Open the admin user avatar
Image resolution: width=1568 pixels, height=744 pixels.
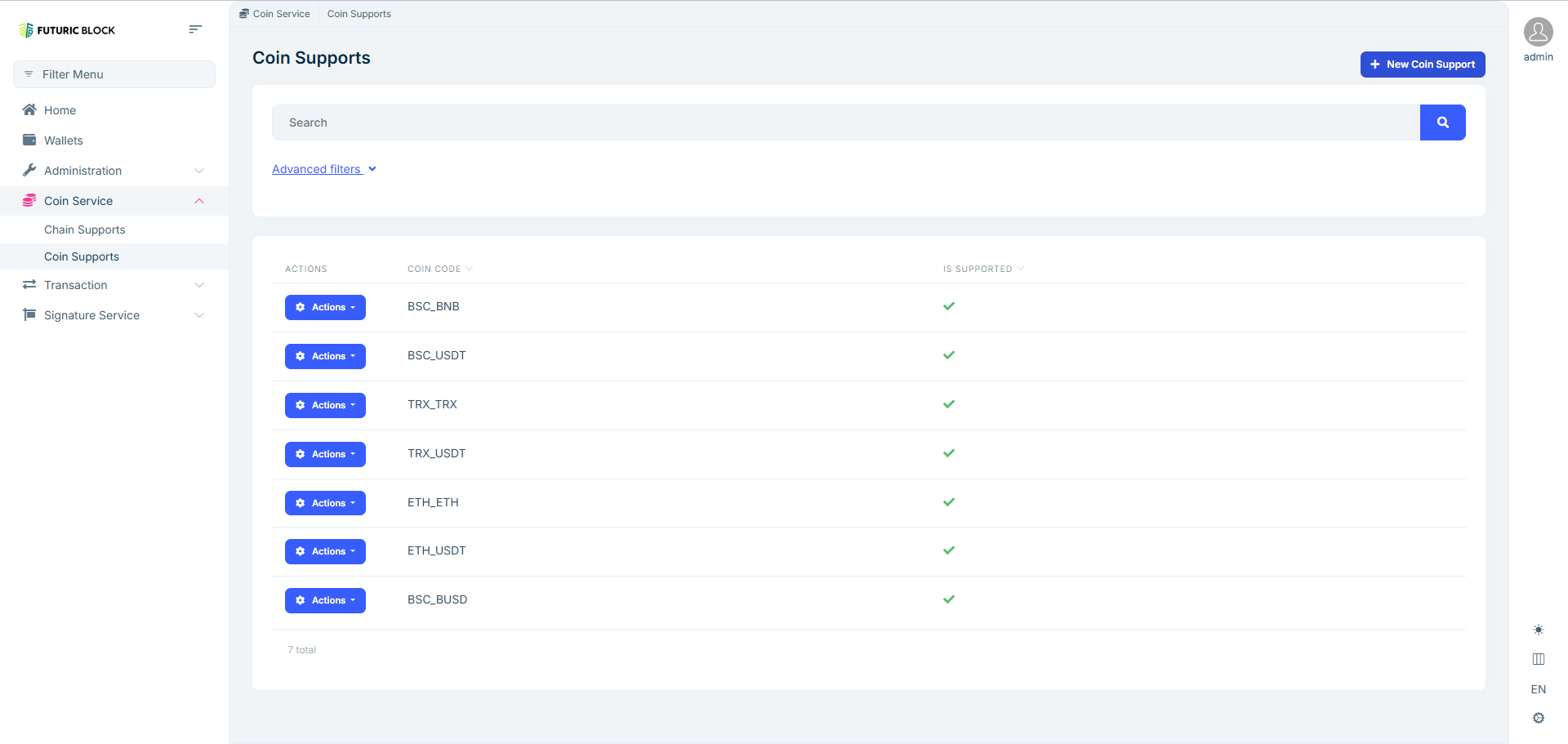[1538, 33]
